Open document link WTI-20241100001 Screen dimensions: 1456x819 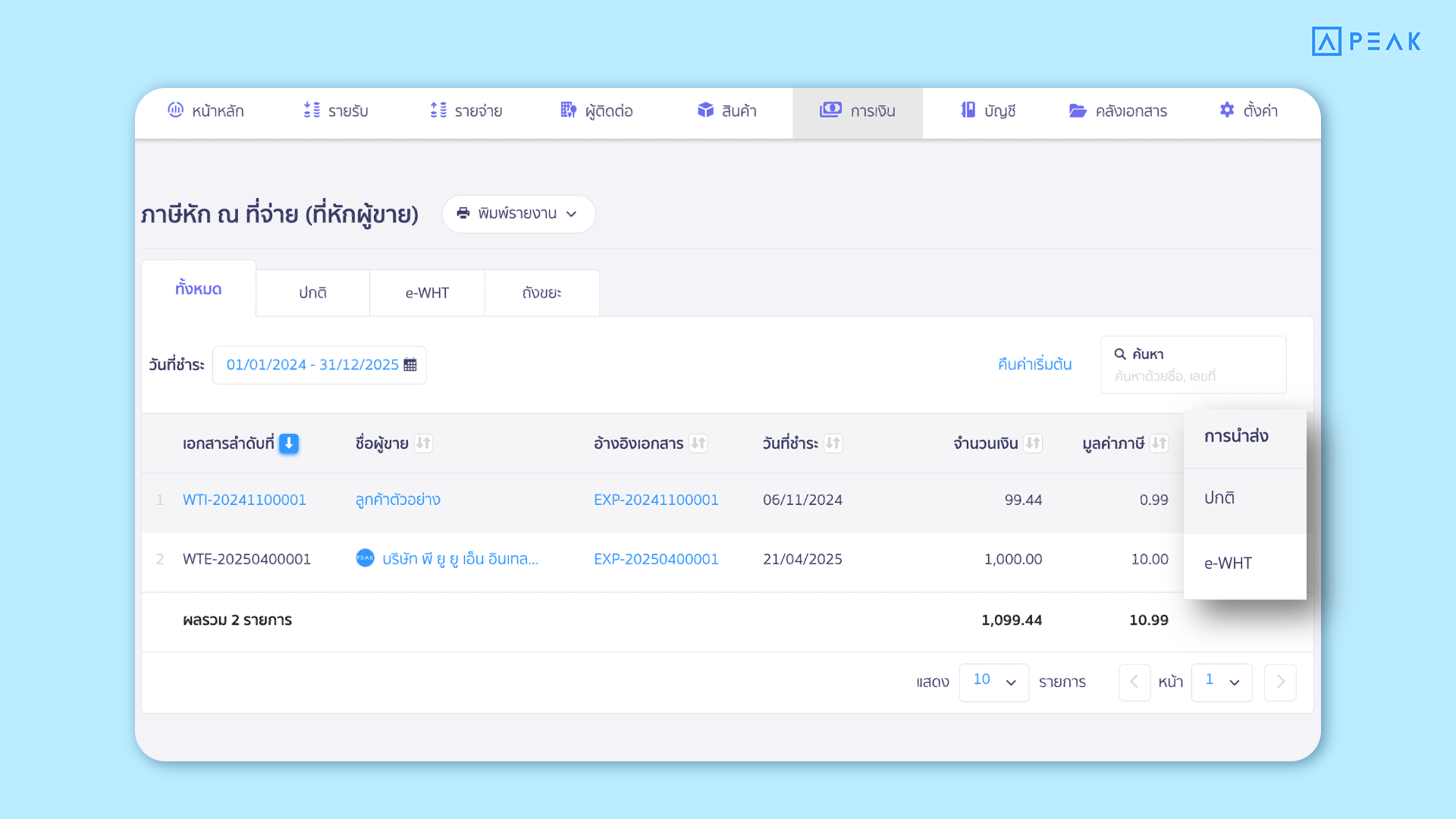244,500
